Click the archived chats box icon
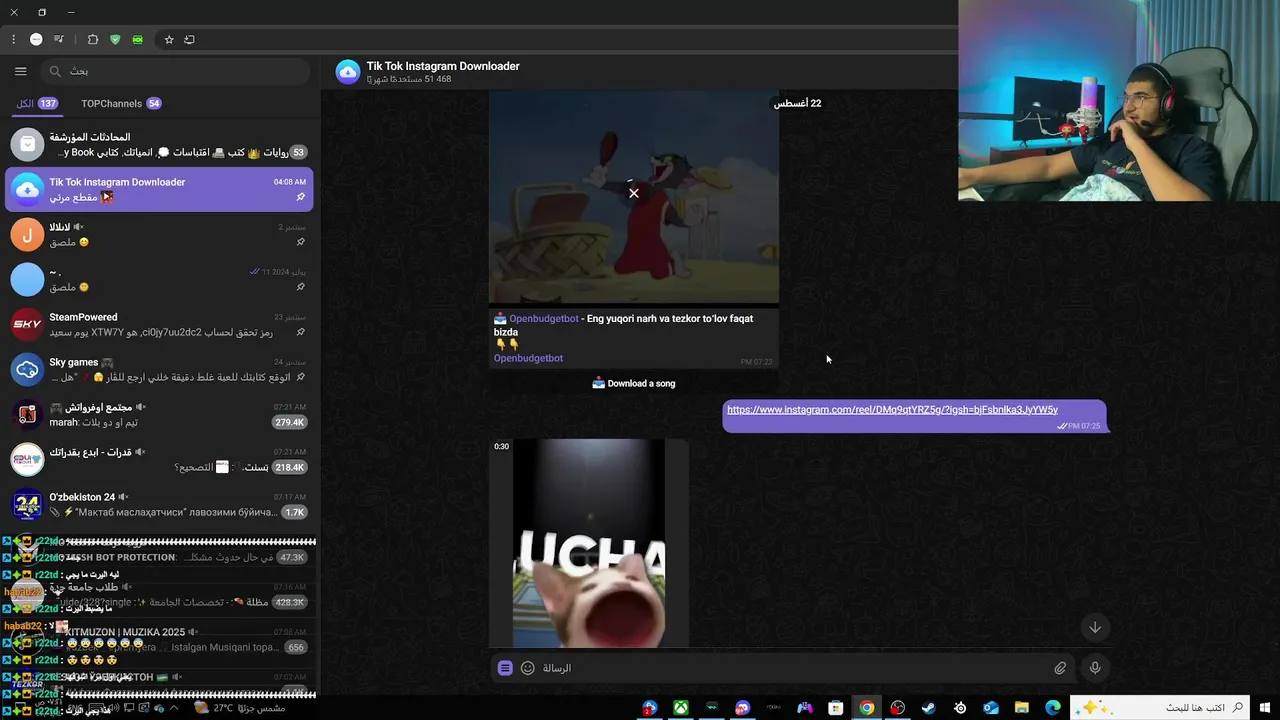The image size is (1280, 720). click(27, 144)
